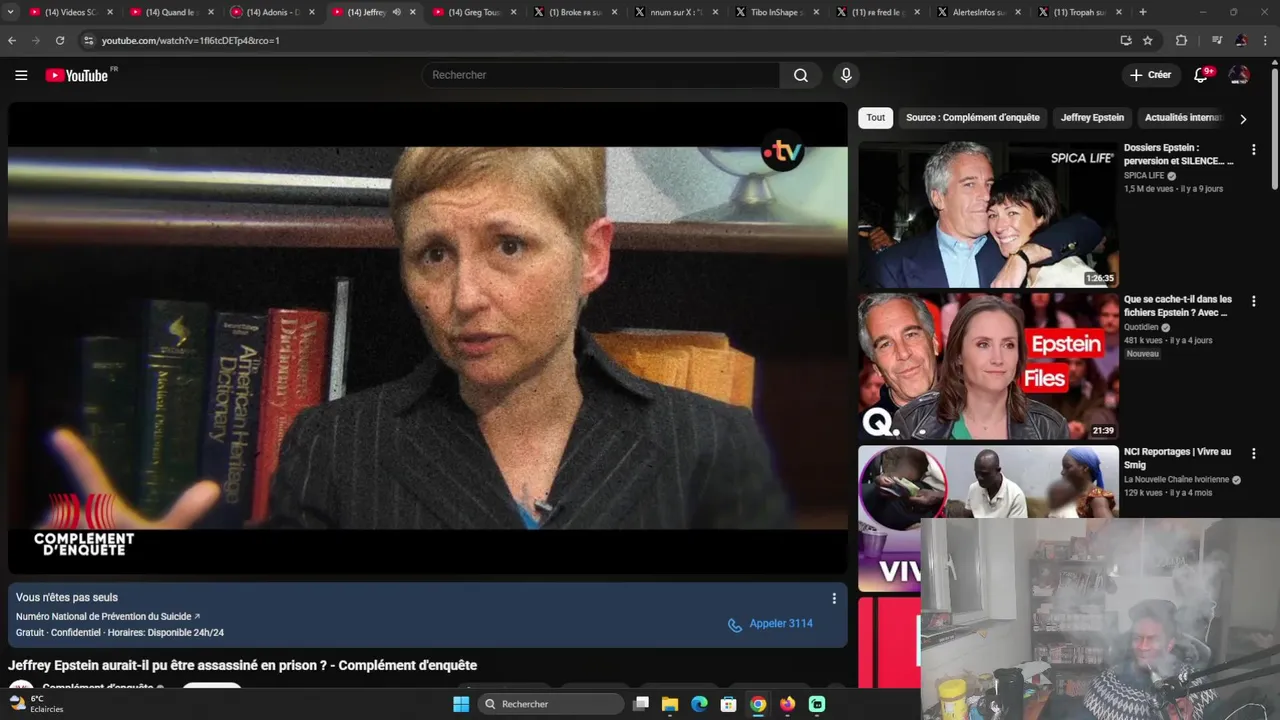Call 3114 via Appeler link

pyautogui.click(x=770, y=624)
